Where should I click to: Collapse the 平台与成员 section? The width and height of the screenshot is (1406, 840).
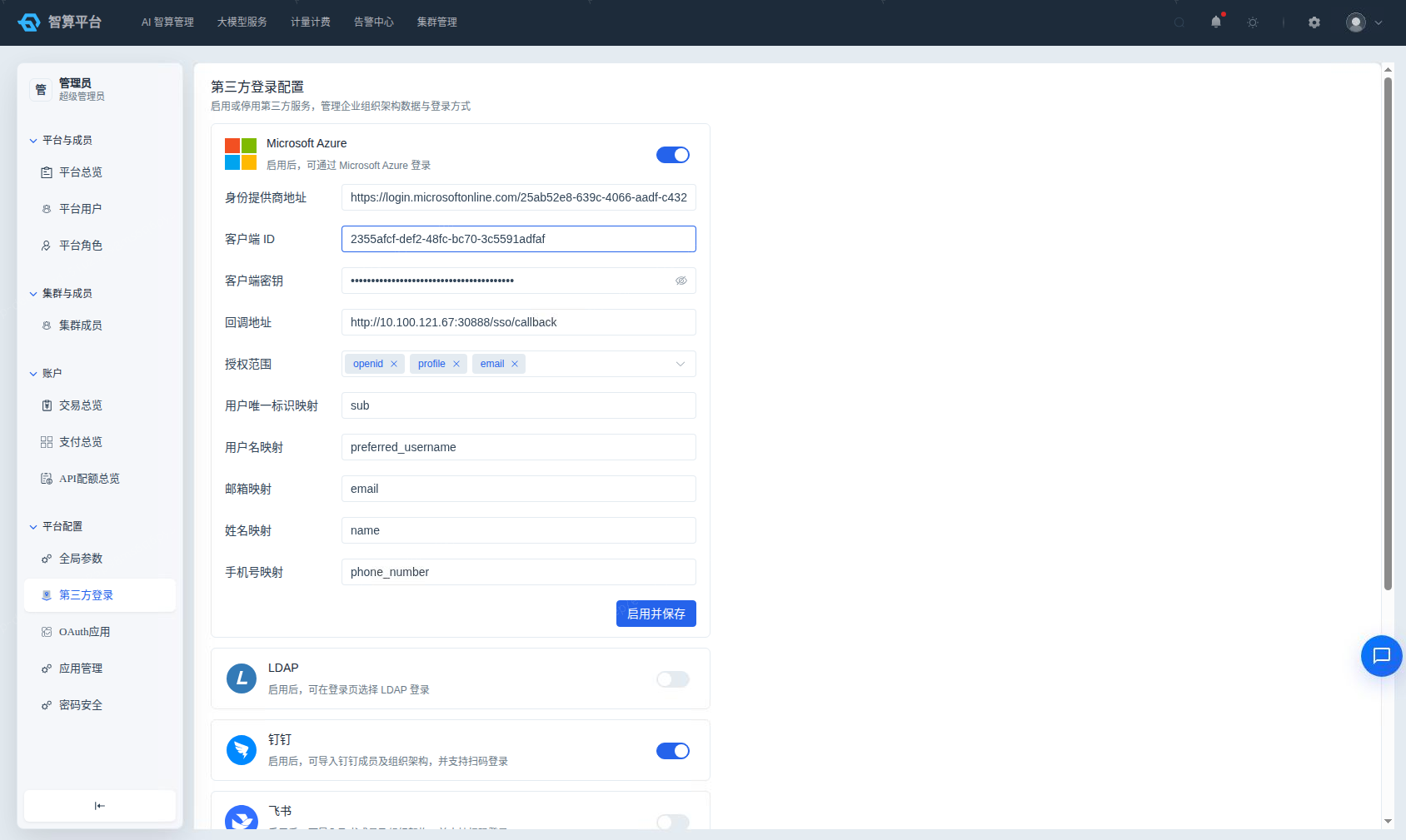(x=33, y=141)
